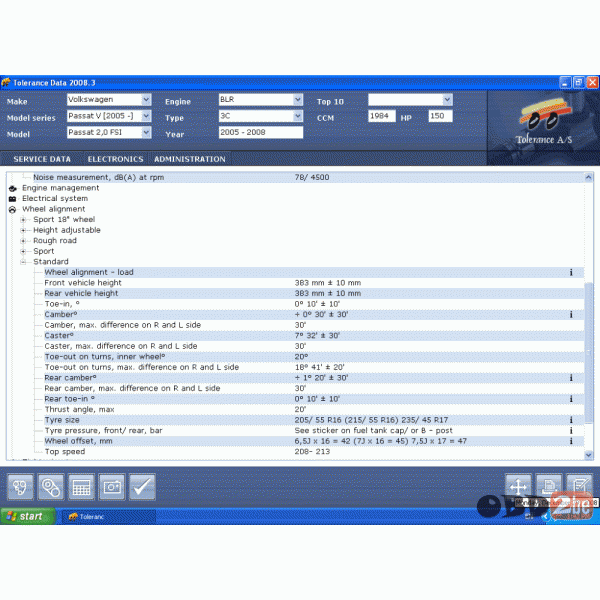Click the four-arrow move icon
This screenshot has width=600, height=600.
click(x=518, y=487)
